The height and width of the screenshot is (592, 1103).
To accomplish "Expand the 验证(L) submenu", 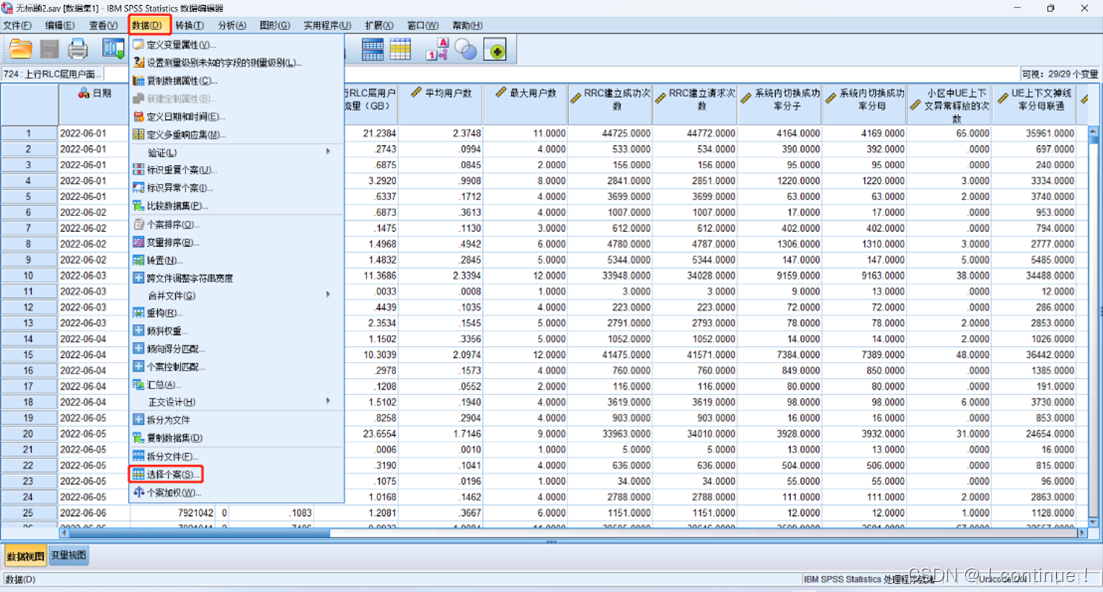I will 236,153.
